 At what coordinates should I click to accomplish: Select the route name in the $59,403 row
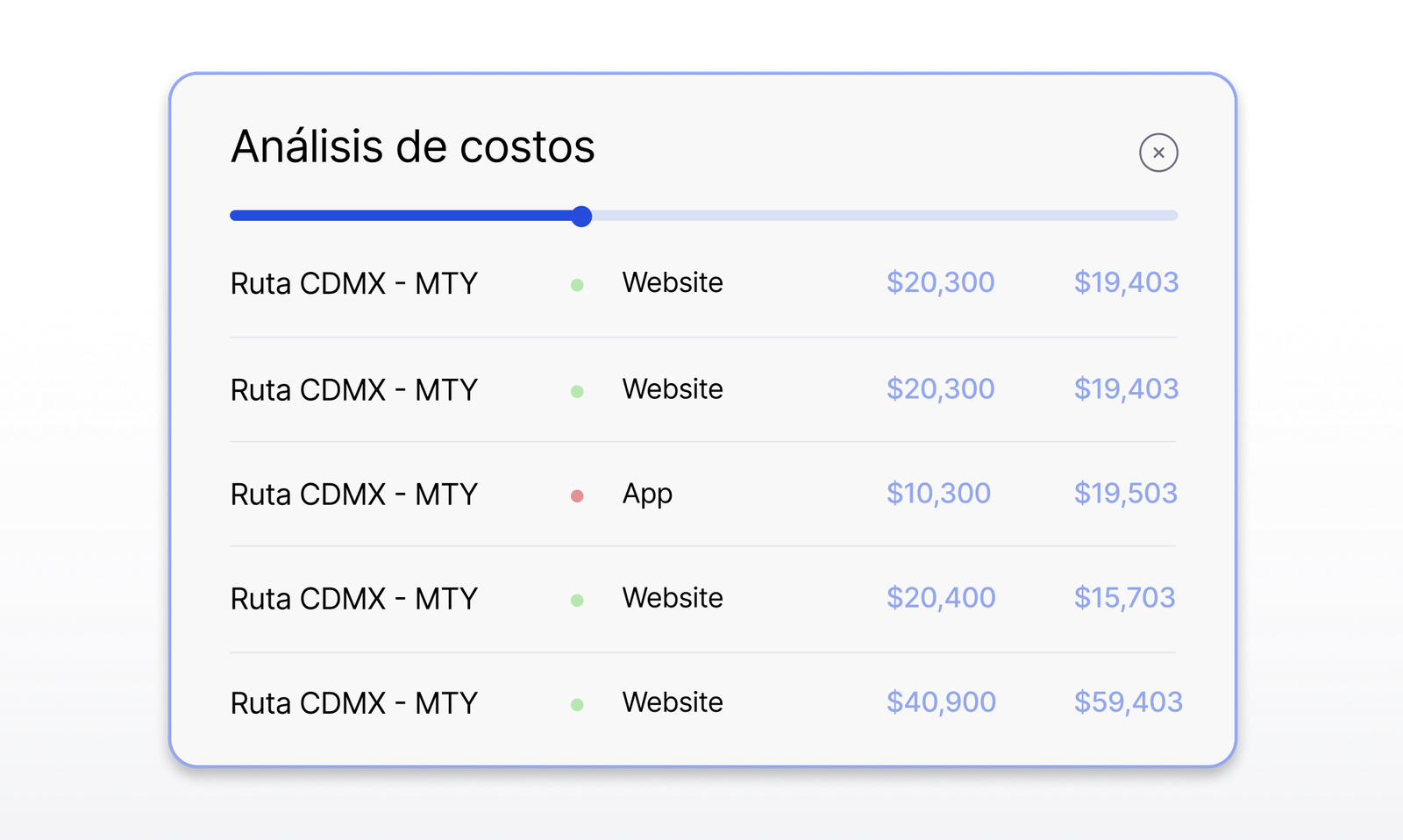(x=354, y=703)
